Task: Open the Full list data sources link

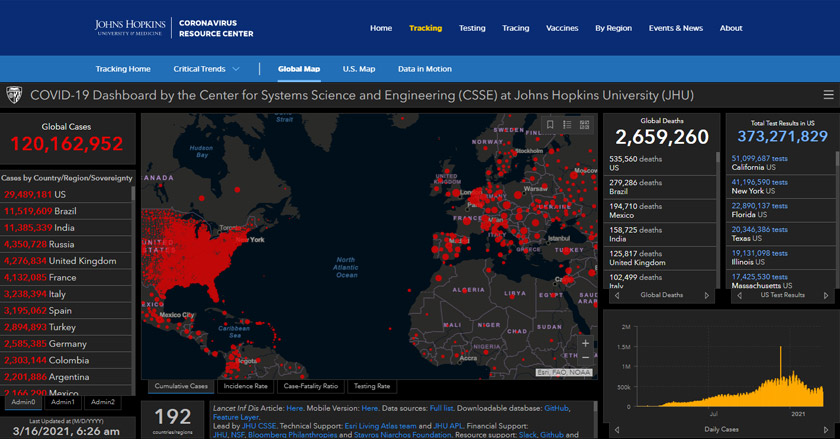Action: (441, 408)
